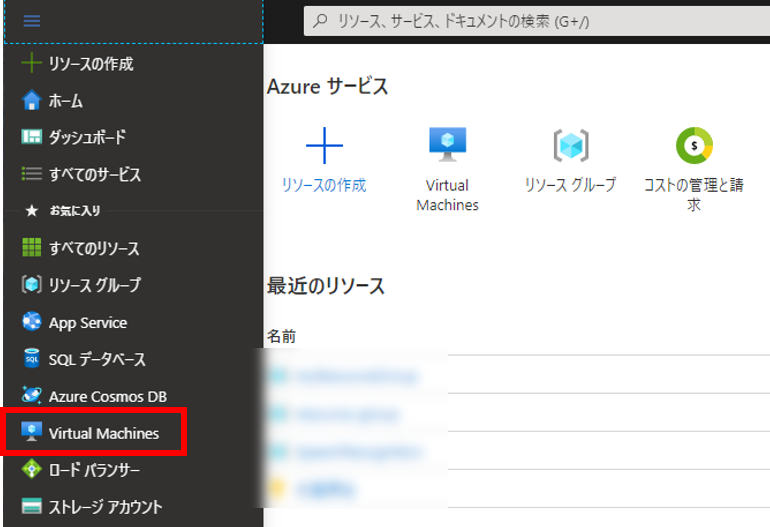The image size is (770, 527).
Task: Click the リソースの作成 link under Azure services
Action: [324, 185]
